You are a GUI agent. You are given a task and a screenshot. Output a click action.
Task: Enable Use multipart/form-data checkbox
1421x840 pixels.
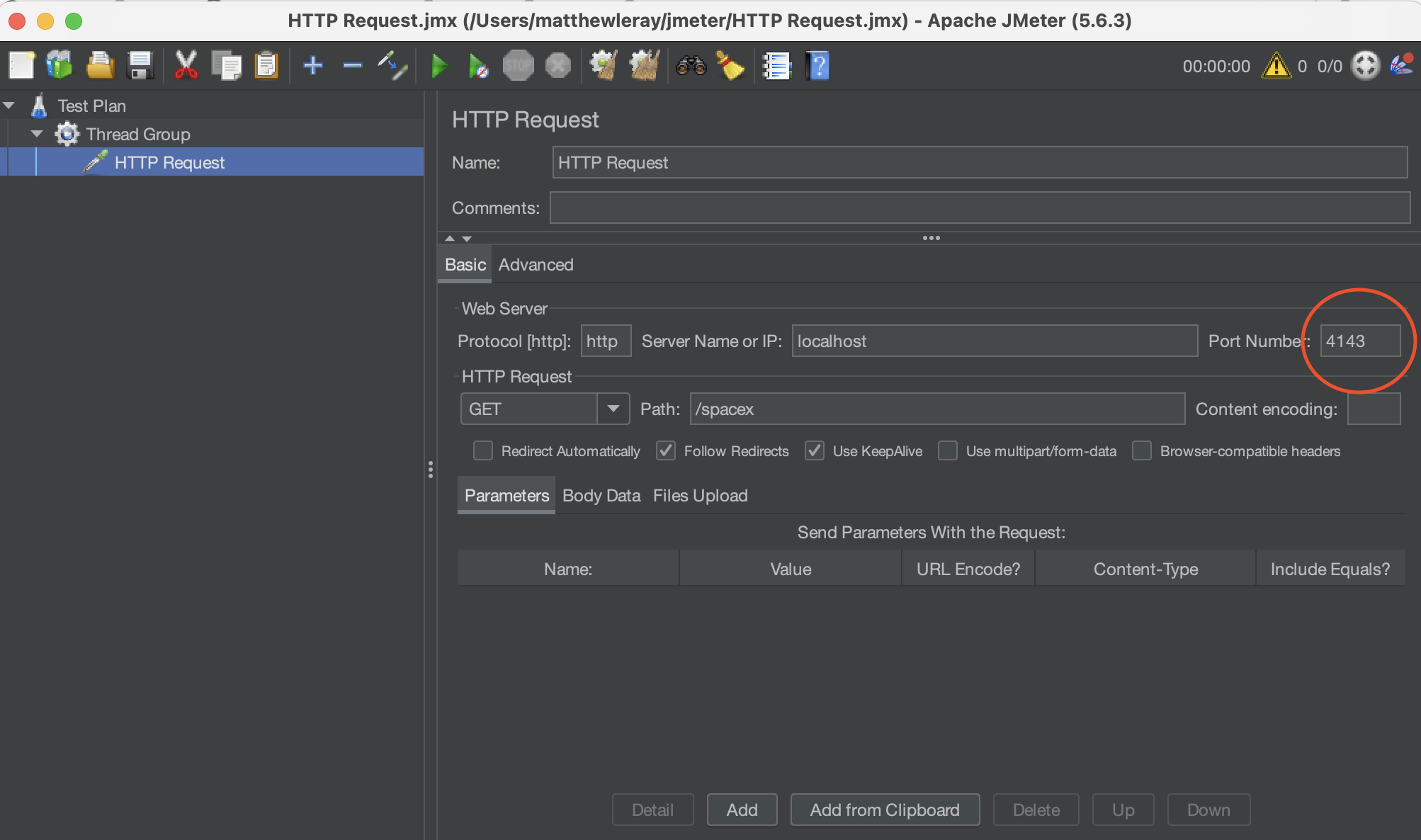click(948, 450)
